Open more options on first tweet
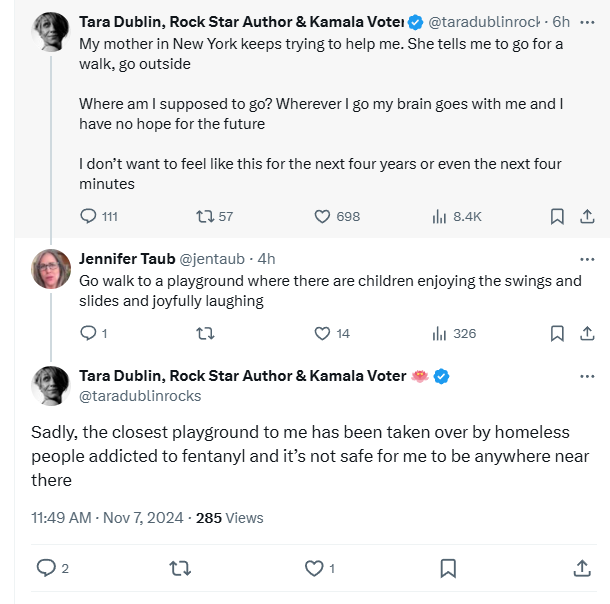Viewport: 610px width, 604px height. tap(587, 21)
